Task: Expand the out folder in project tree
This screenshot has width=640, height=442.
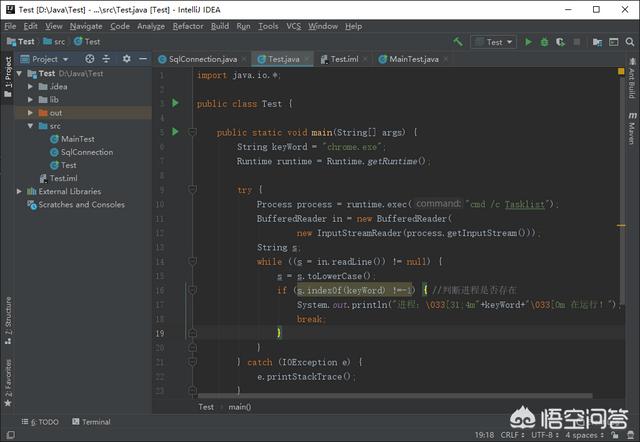Action: 30,113
